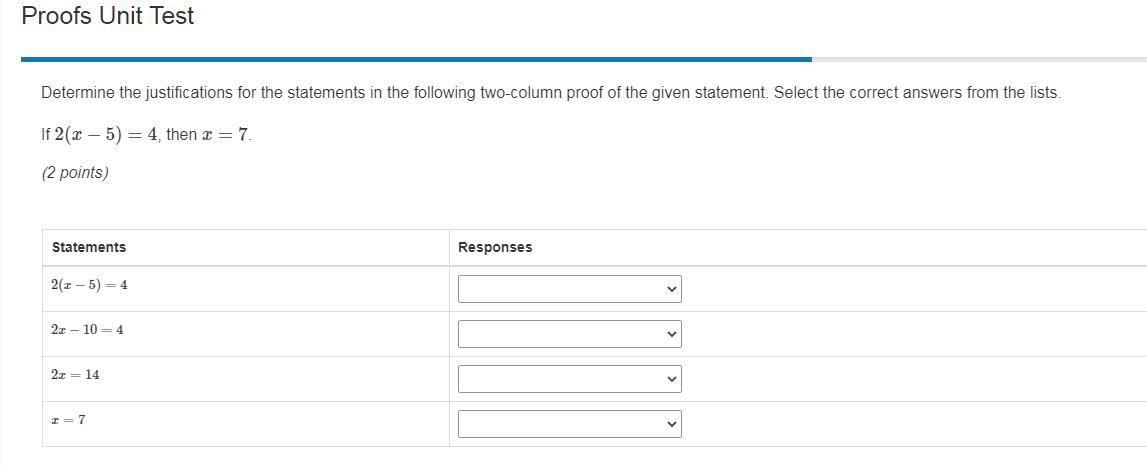Click the statement cell x = 7
This screenshot has height=465, width=1147.
[68, 420]
